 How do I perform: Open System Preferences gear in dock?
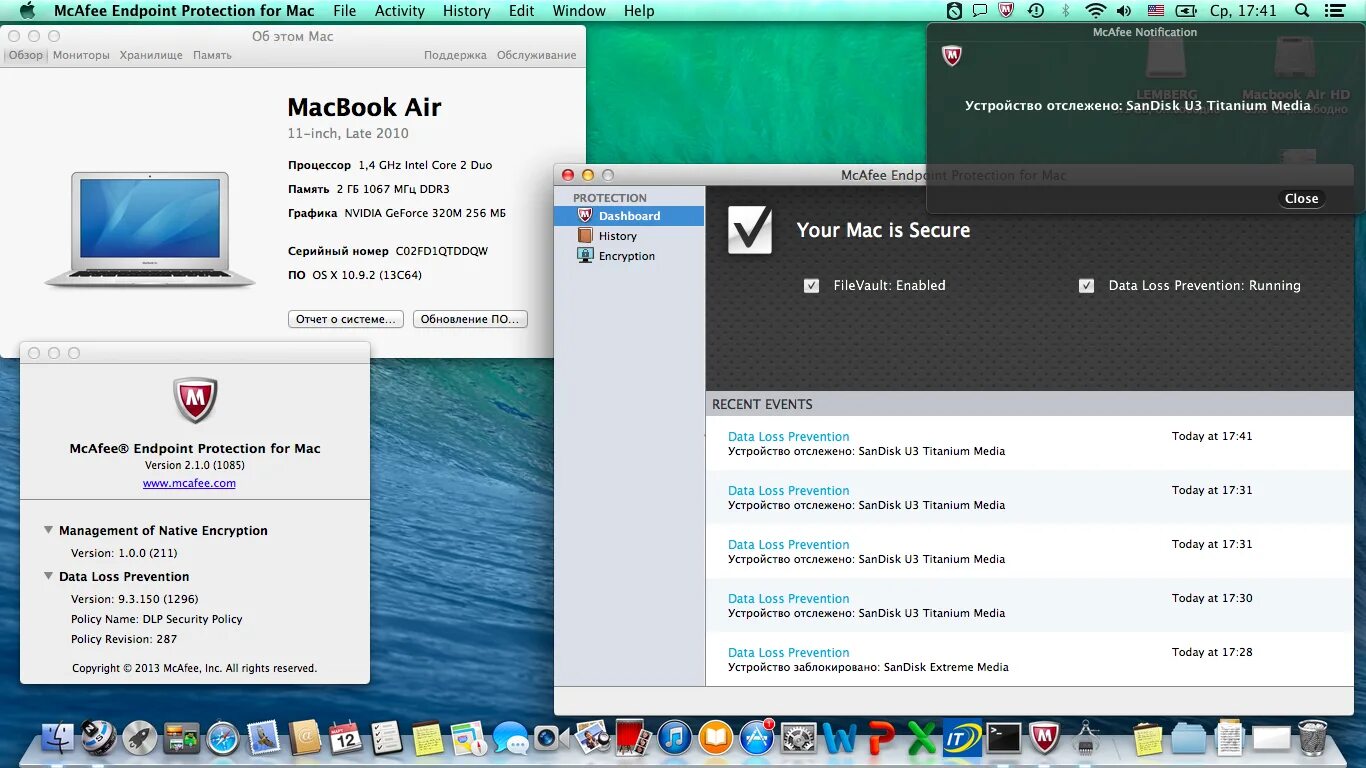[798, 738]
